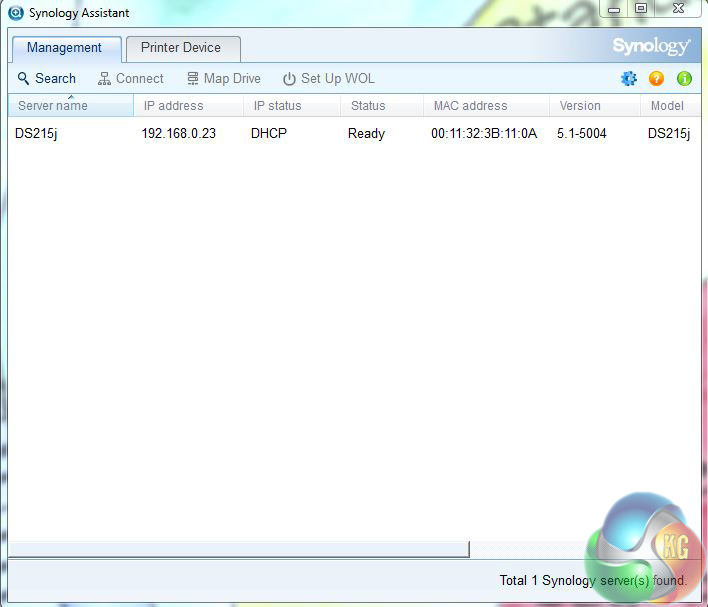This screenshot has height=607, width=708.
Task: Switch to the Management tab
Action: pyautogui.click(x=66, y=49)
